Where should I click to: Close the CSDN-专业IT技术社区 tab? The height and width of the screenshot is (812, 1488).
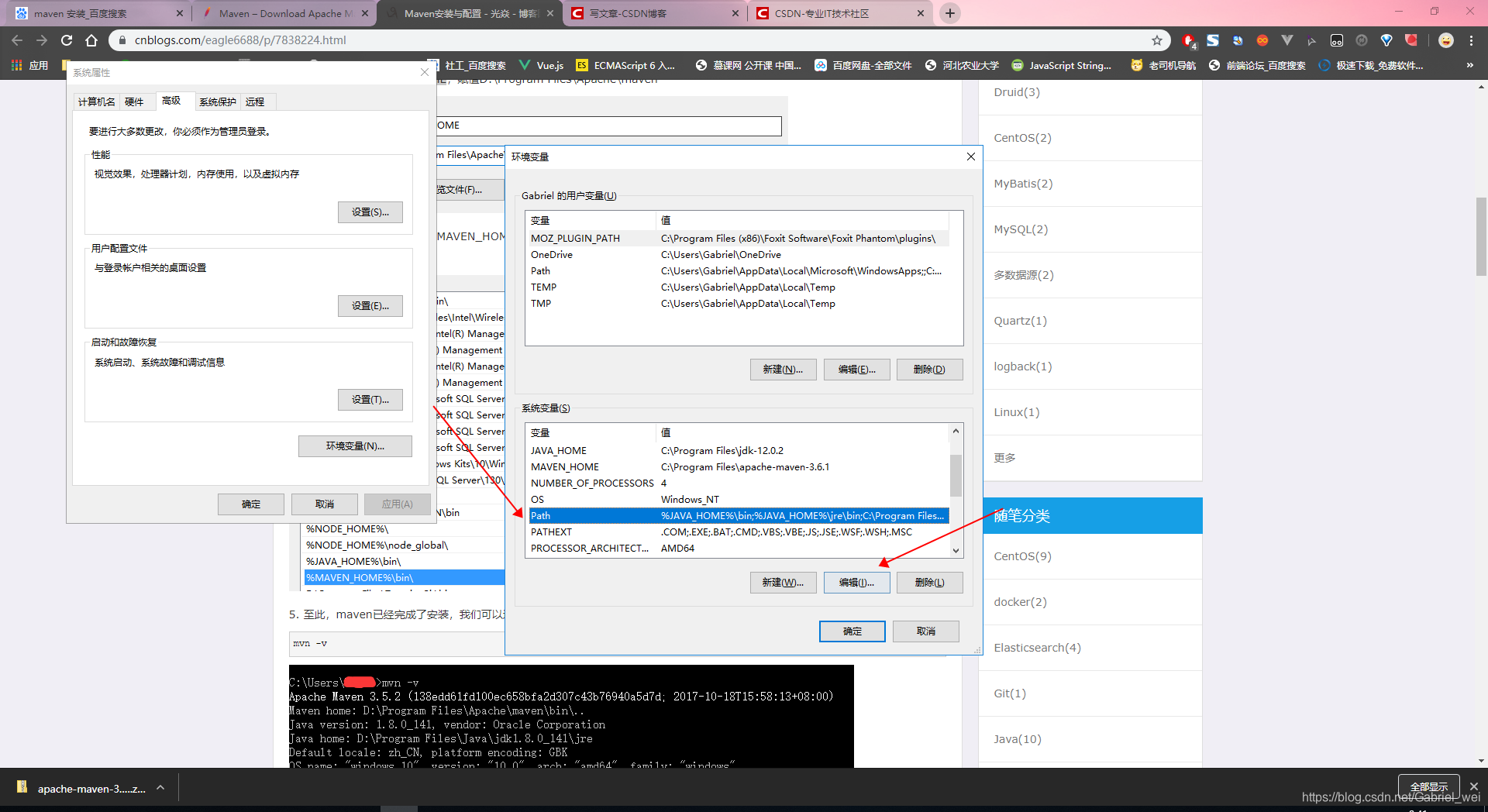click(x=921, y=13)
